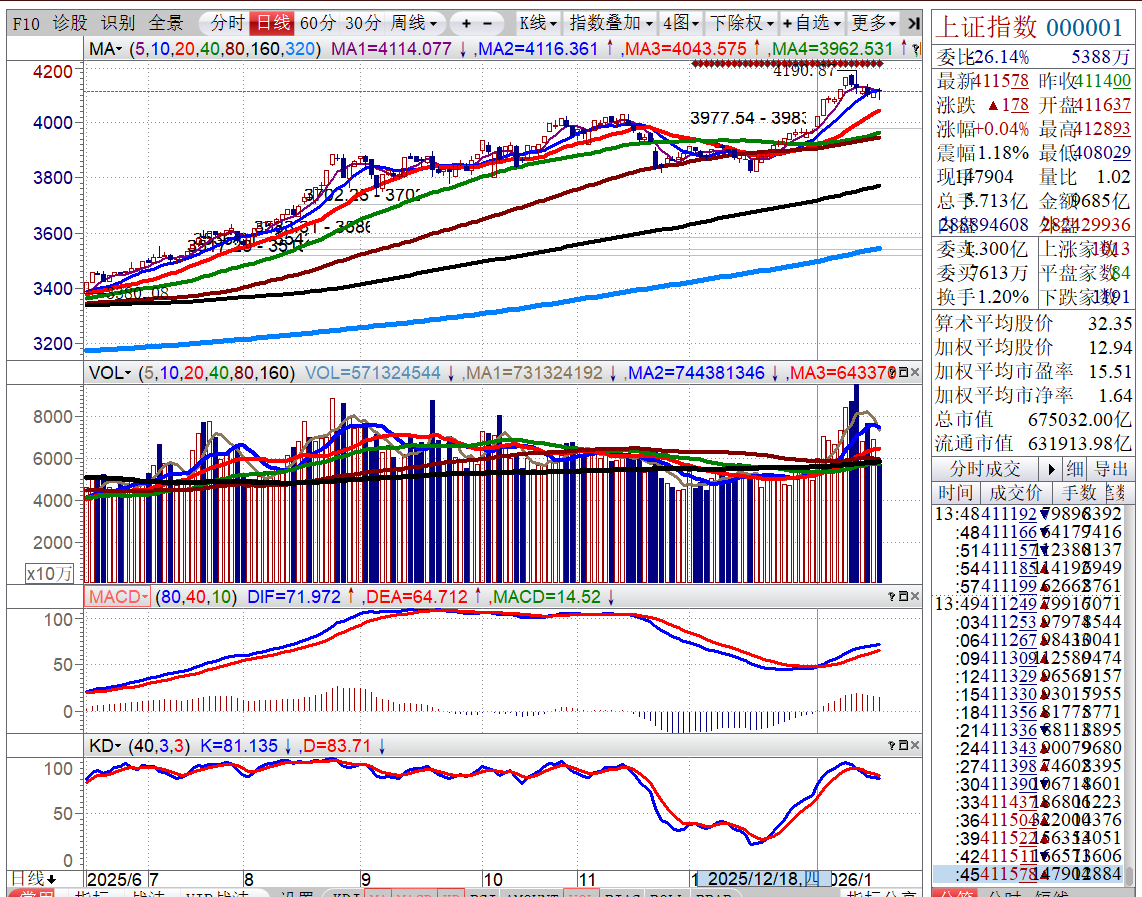Open help for the KD indicator panel
Viewport: 1142px width, 897px height.
pos(892,746)
